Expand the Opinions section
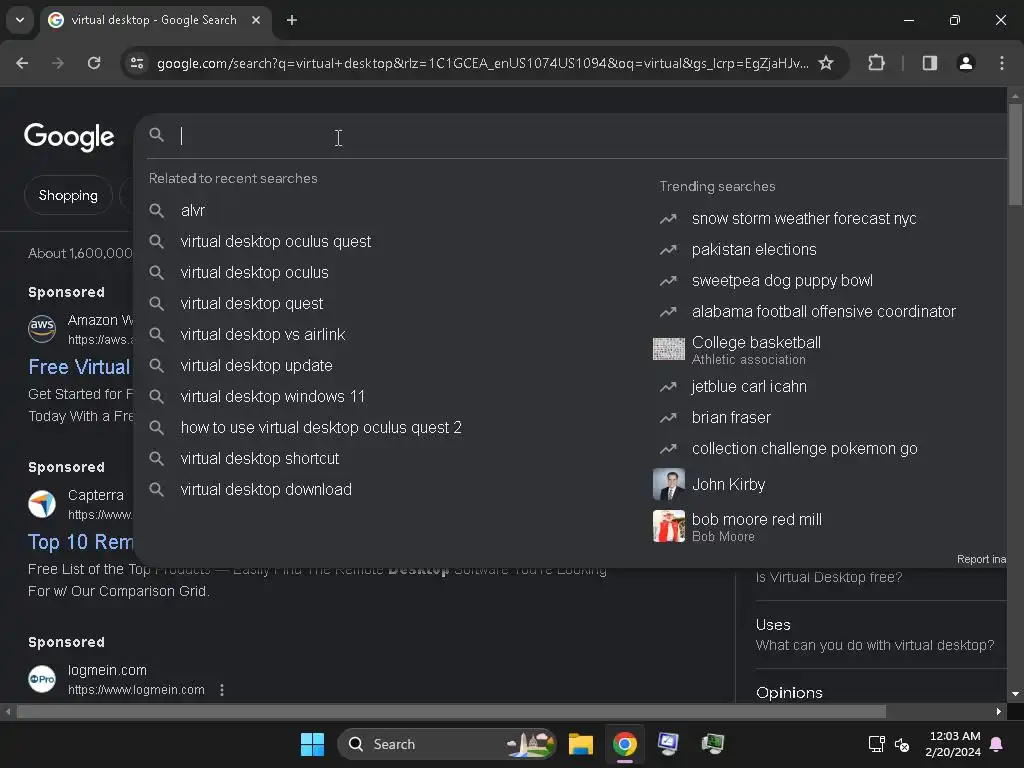 (x=789, y=693)
